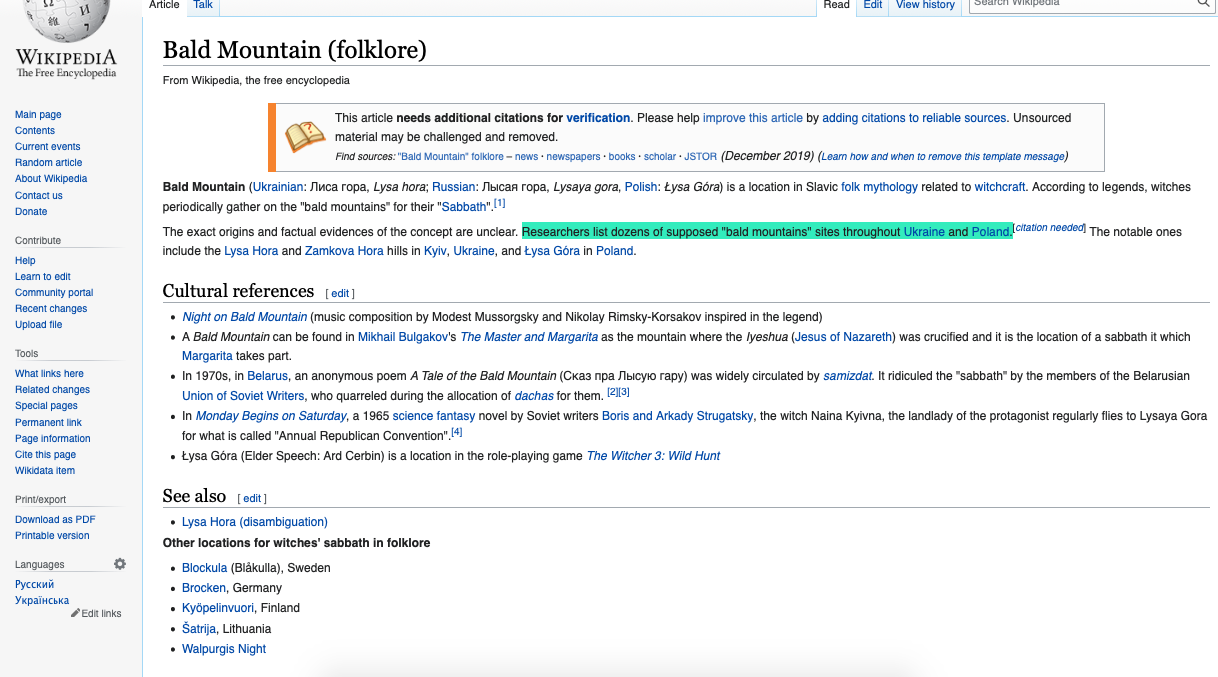Click 'Learn how and when to remove this template message'
The width and height of the screenshot is (1218, 677).
click(x=942, y=157)
